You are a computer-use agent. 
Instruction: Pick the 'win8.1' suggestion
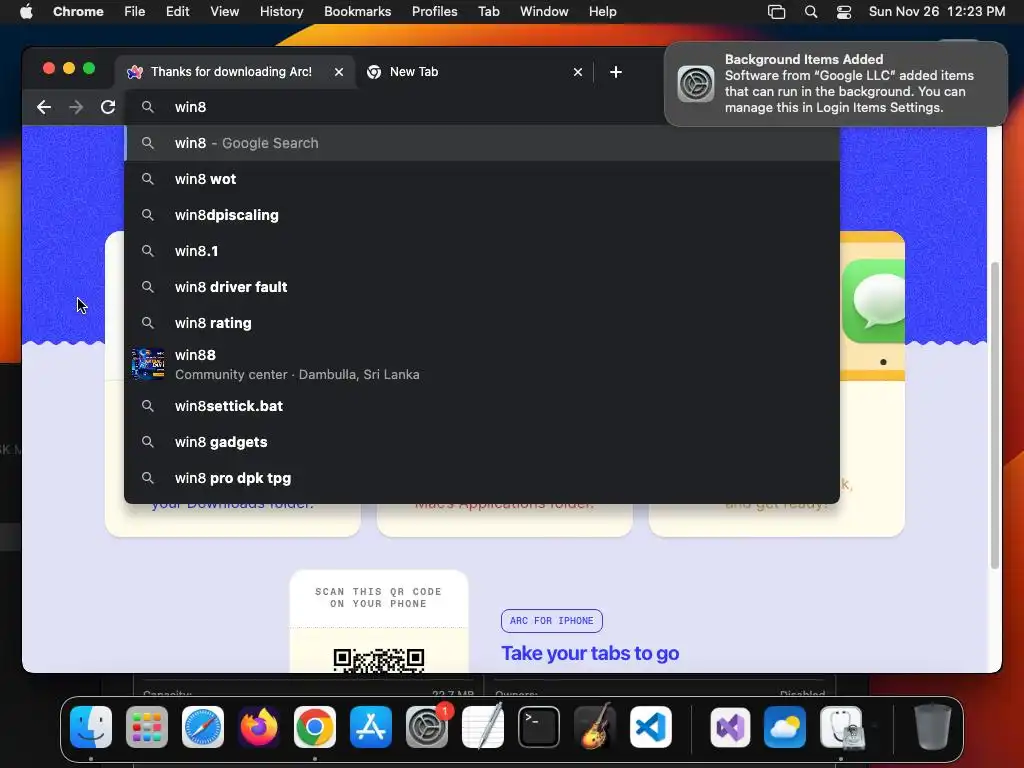(482, 251)
